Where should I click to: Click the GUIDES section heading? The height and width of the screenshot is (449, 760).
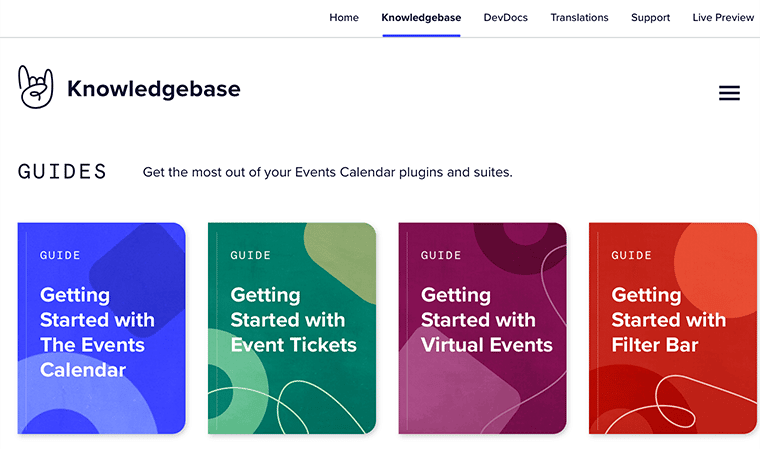(x=62, y=172)
